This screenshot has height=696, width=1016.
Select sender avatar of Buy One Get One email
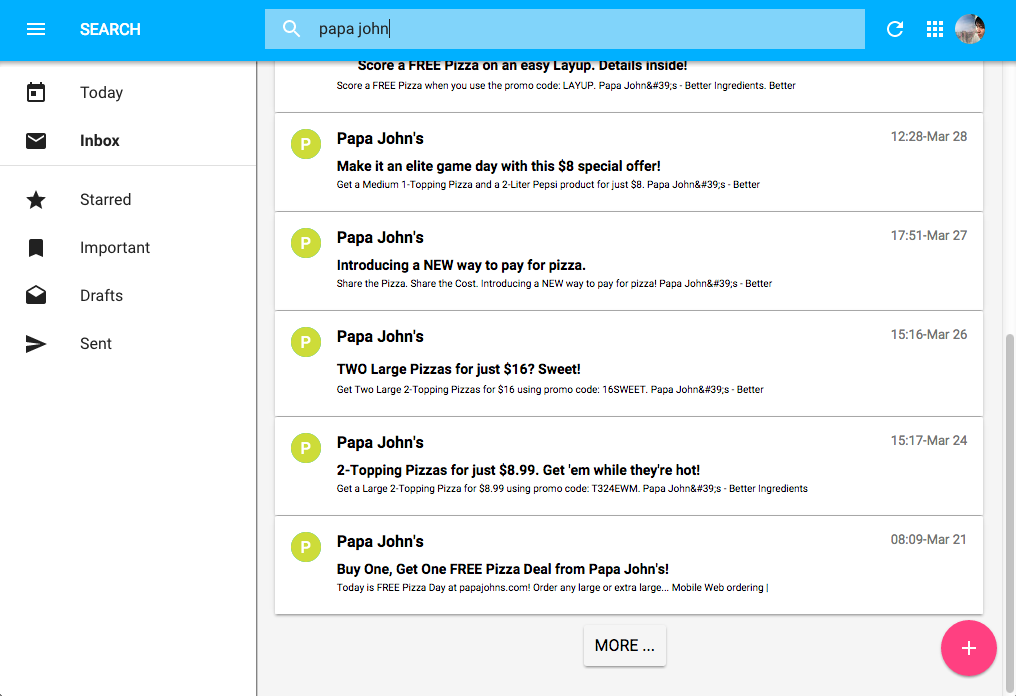coord(306,547)
